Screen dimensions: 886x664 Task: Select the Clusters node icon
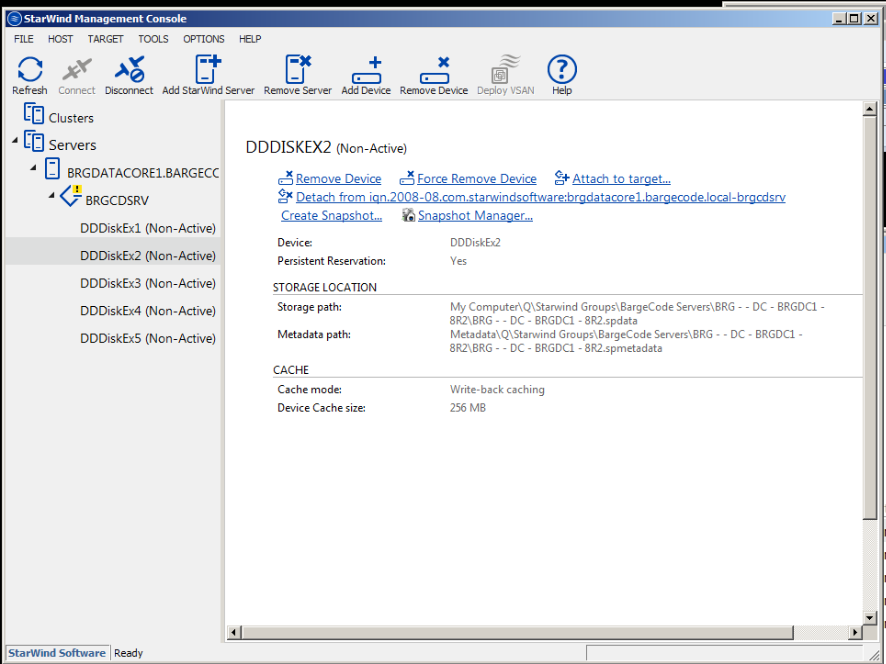point(34,114)
